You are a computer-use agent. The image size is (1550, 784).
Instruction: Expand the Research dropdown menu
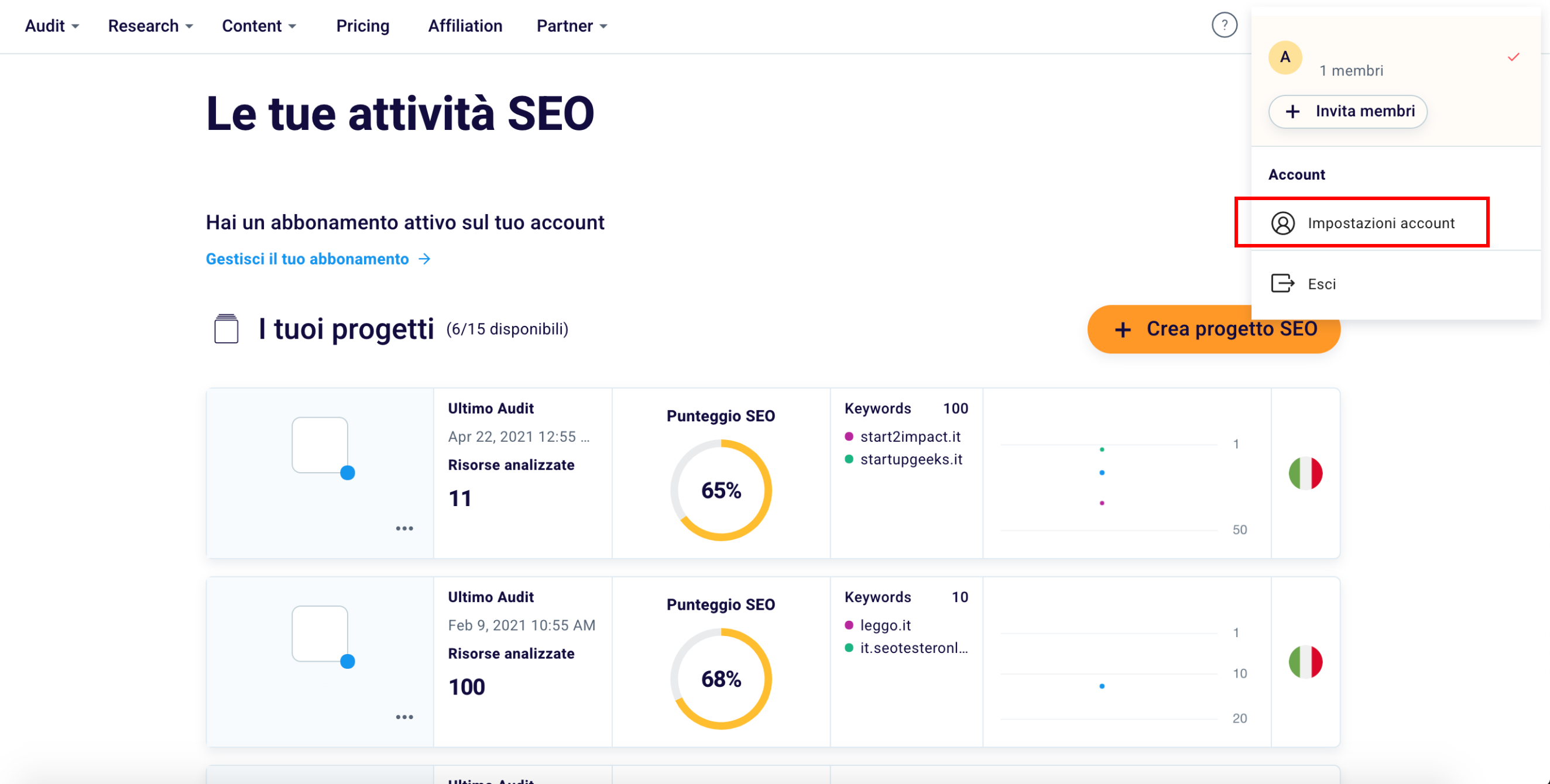[150, 26]
